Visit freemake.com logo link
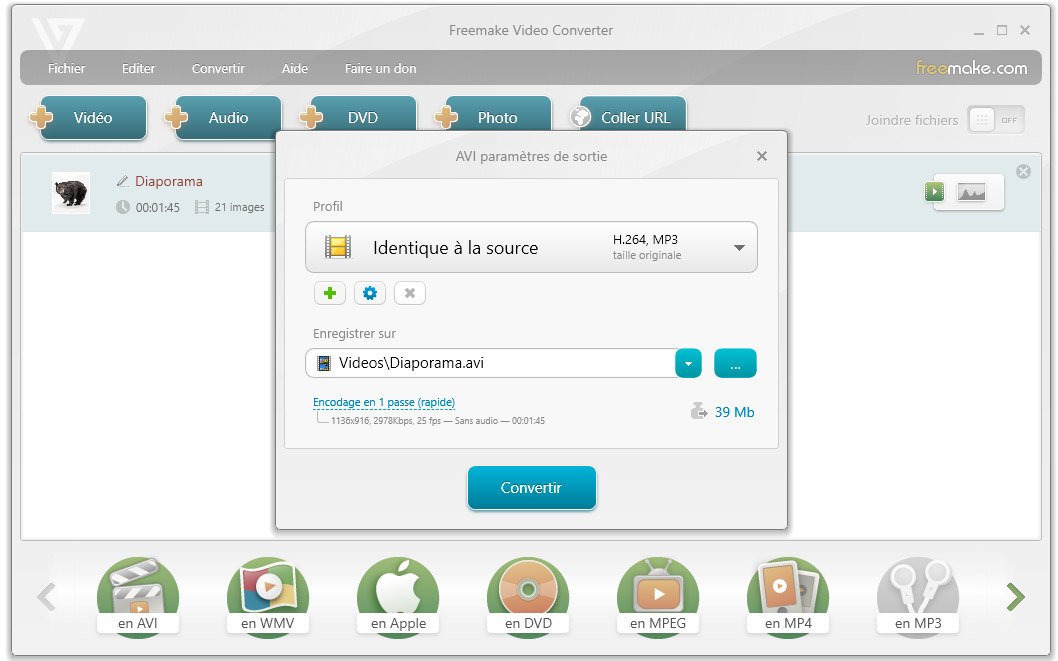Image resolution: width=1058 pixels, height=661 pixels. pos(972,67)
